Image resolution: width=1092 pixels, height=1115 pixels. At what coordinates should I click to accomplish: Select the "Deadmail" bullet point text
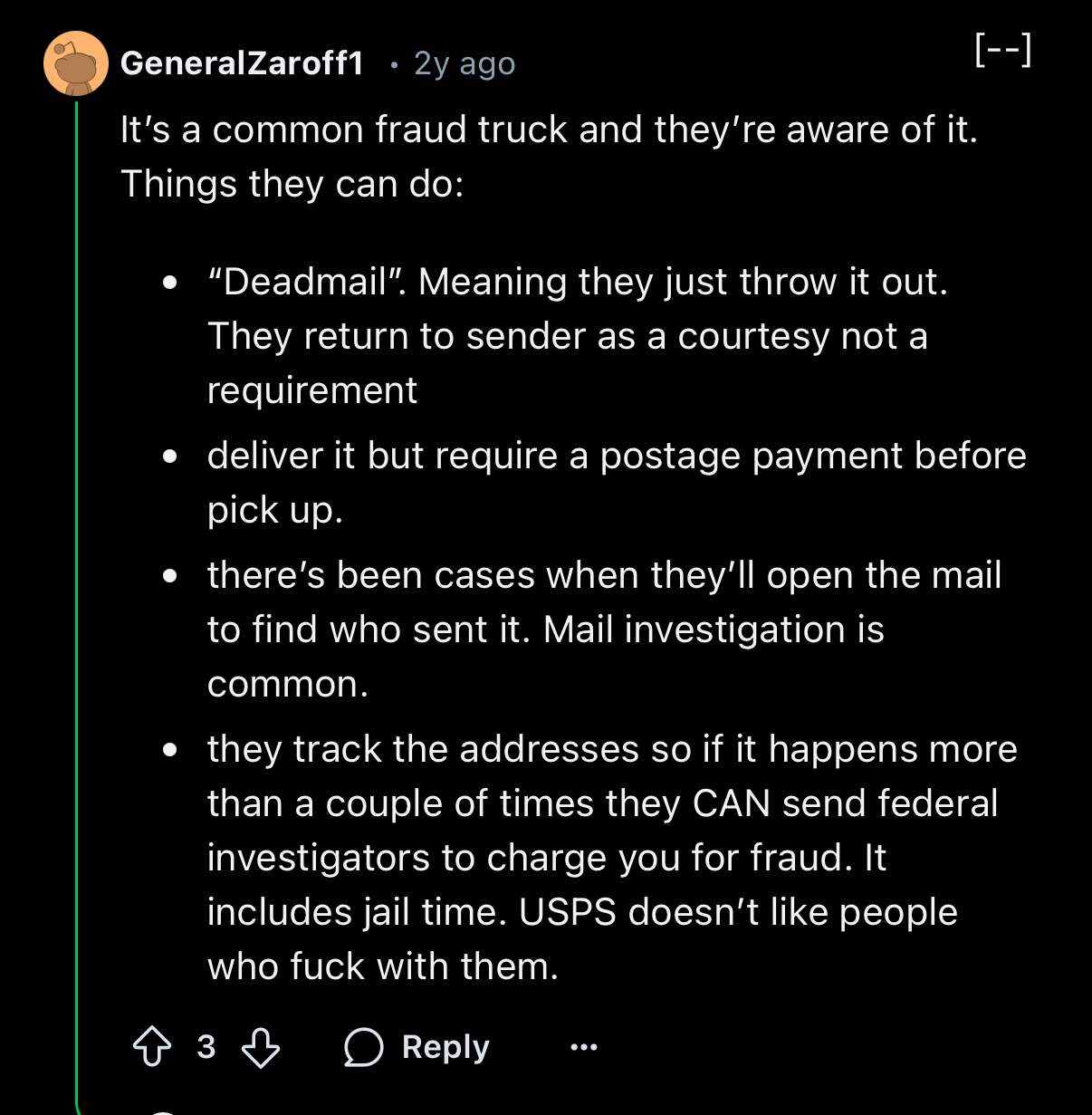point(578,336)
